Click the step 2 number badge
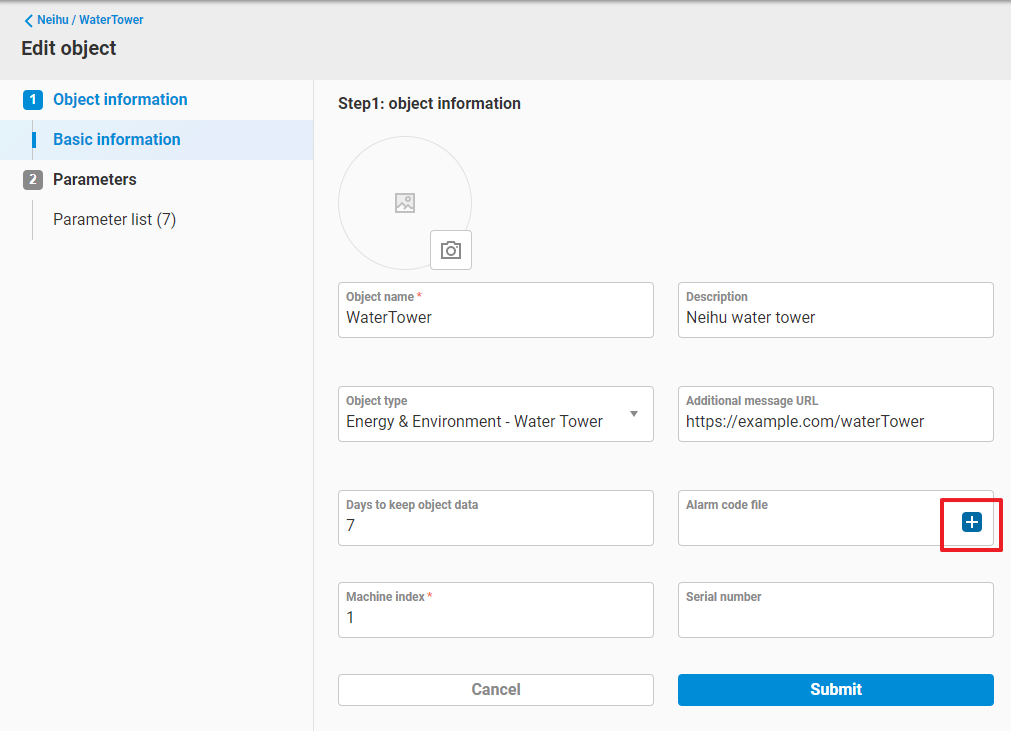This screenshot has height=731, width=1011. [33, 180]
